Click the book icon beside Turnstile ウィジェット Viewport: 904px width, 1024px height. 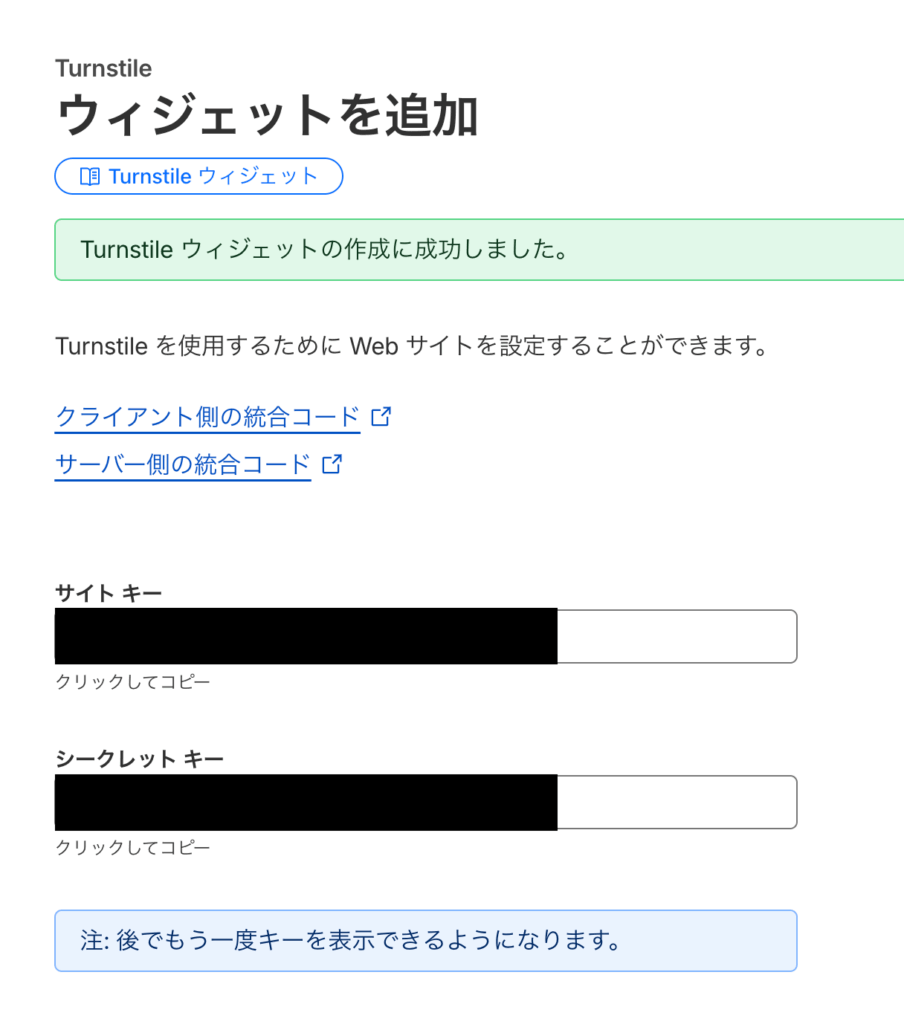point(90,177)
